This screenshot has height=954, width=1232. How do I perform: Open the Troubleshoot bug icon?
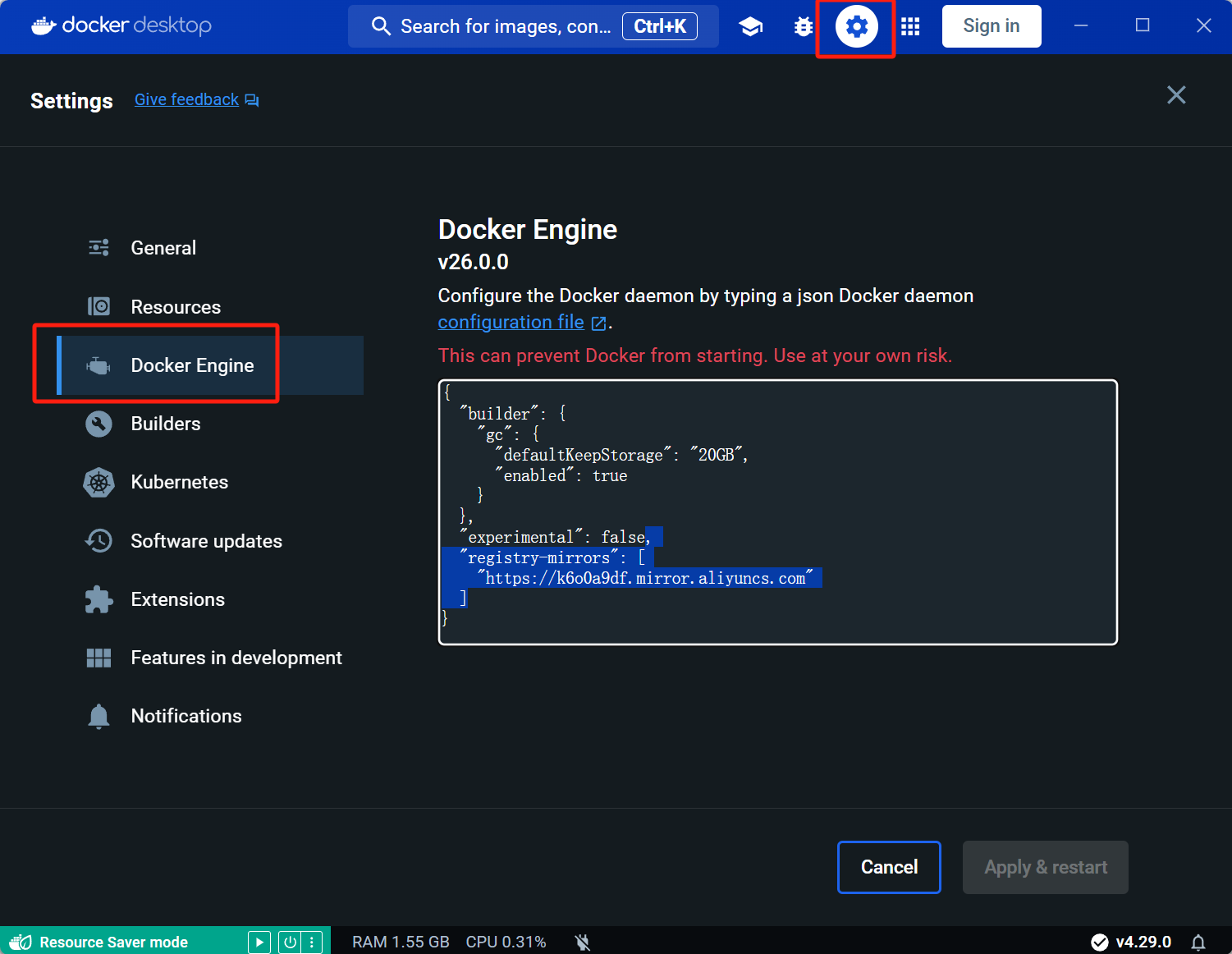[804, 26]
